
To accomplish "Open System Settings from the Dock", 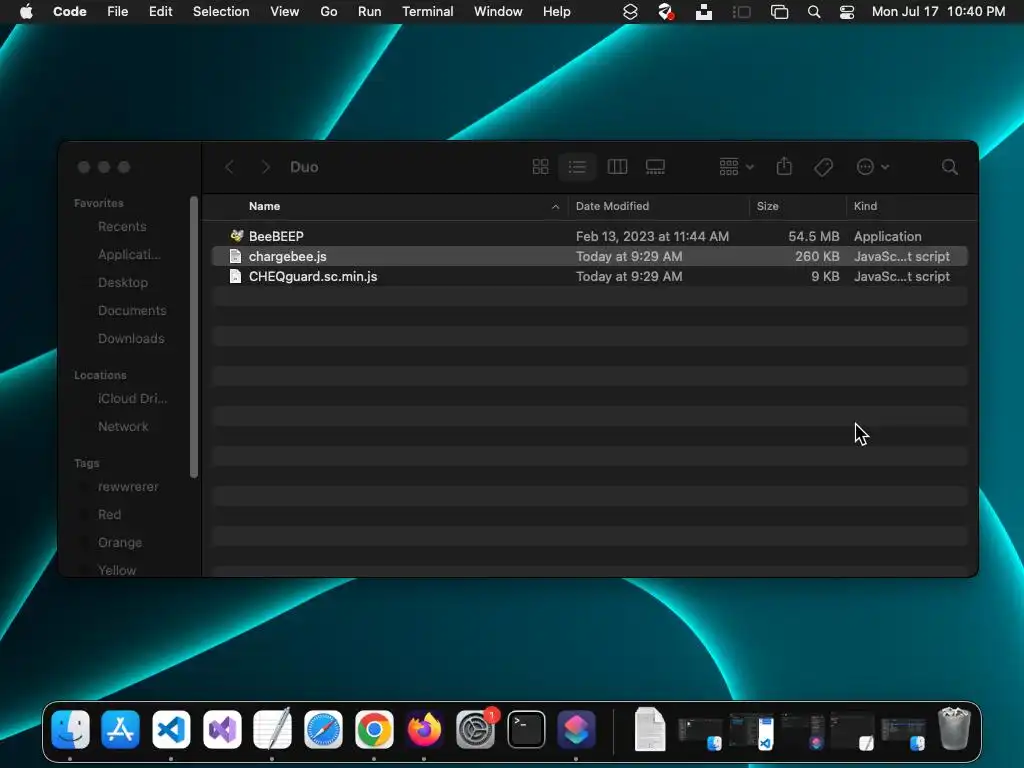I will click(475, 729).
